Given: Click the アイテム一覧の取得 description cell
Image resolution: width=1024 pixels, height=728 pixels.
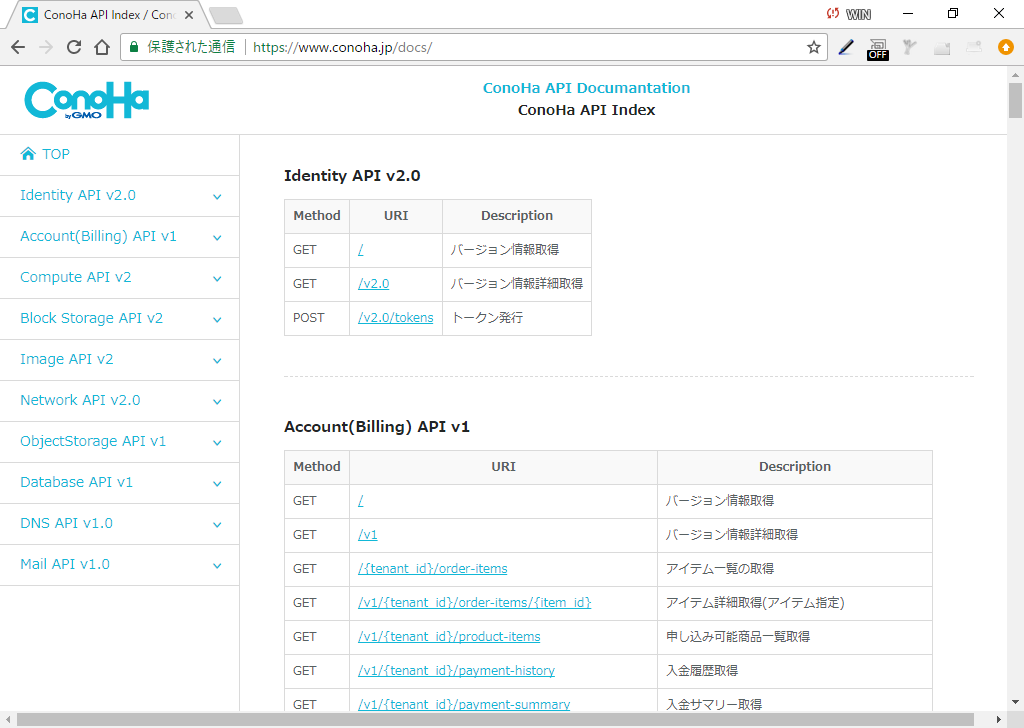Looking at the screenshot, I should tap(794, 569).
